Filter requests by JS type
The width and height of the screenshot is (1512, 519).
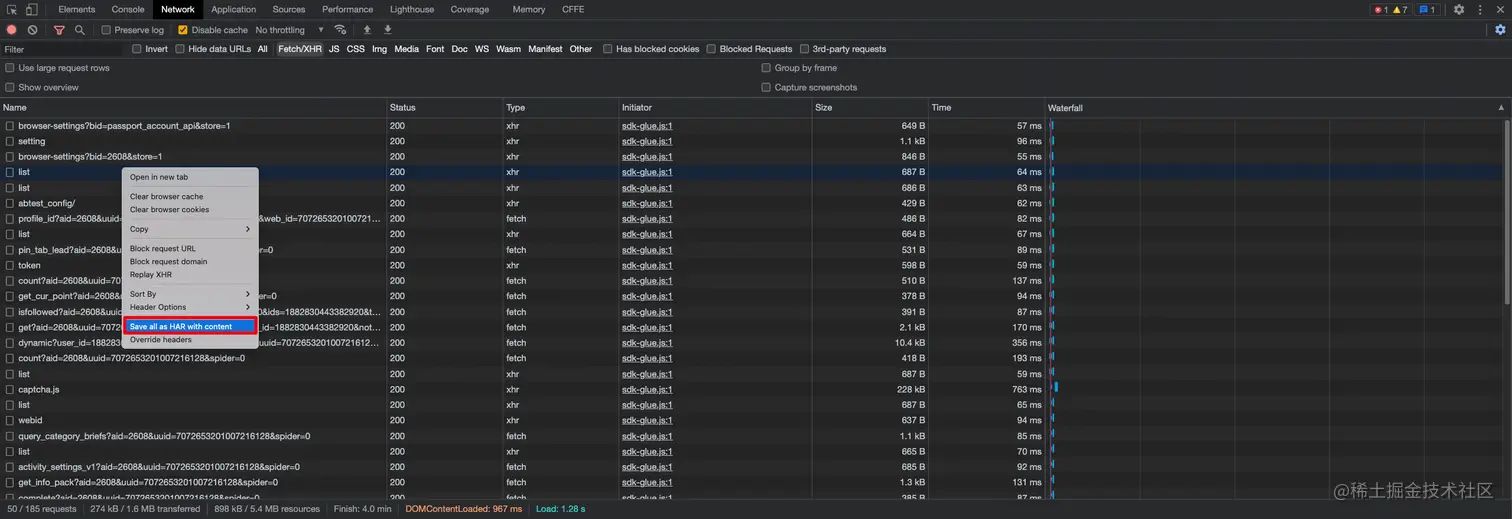click(334, 49)
